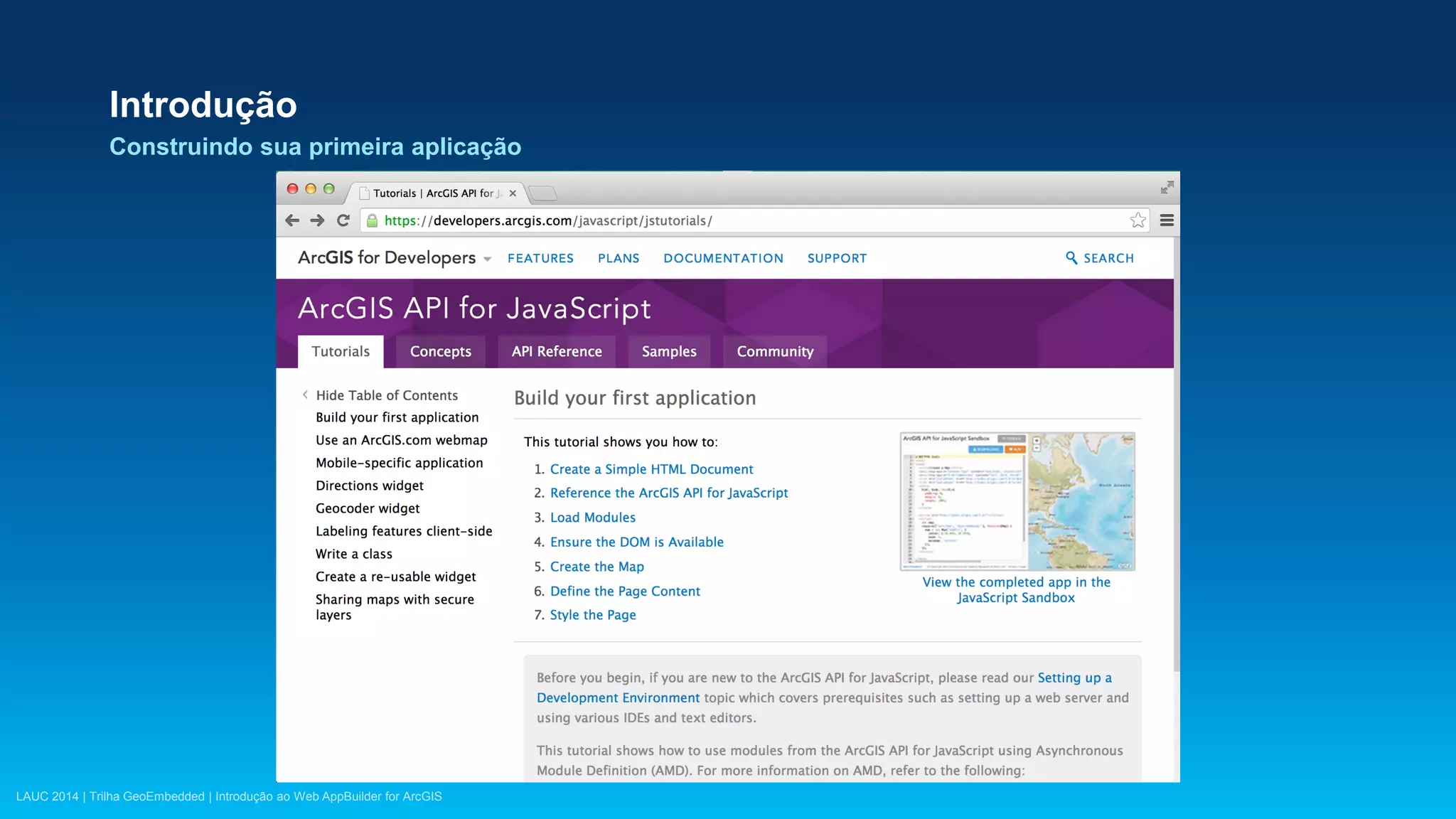Viewport: 1456px width, 819px height.
Task: Open the FEATURES menu item
Action: pyautogui.click(x=540, y=258)
